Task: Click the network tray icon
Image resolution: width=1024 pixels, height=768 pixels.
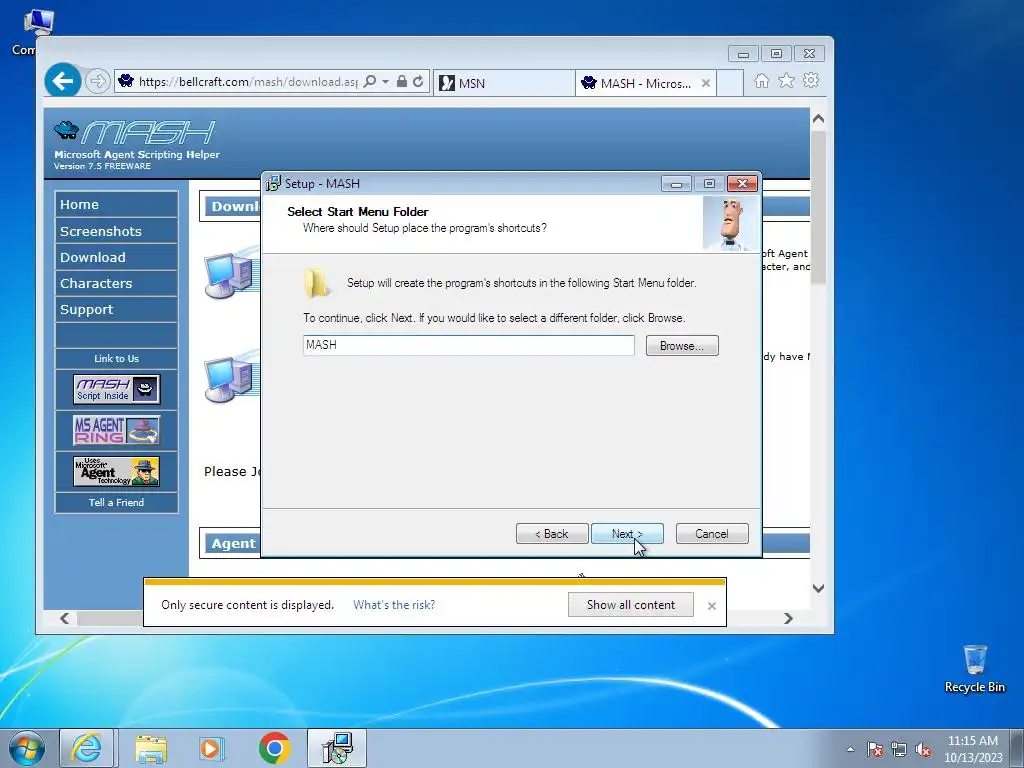Action: (x=899, y=749)
